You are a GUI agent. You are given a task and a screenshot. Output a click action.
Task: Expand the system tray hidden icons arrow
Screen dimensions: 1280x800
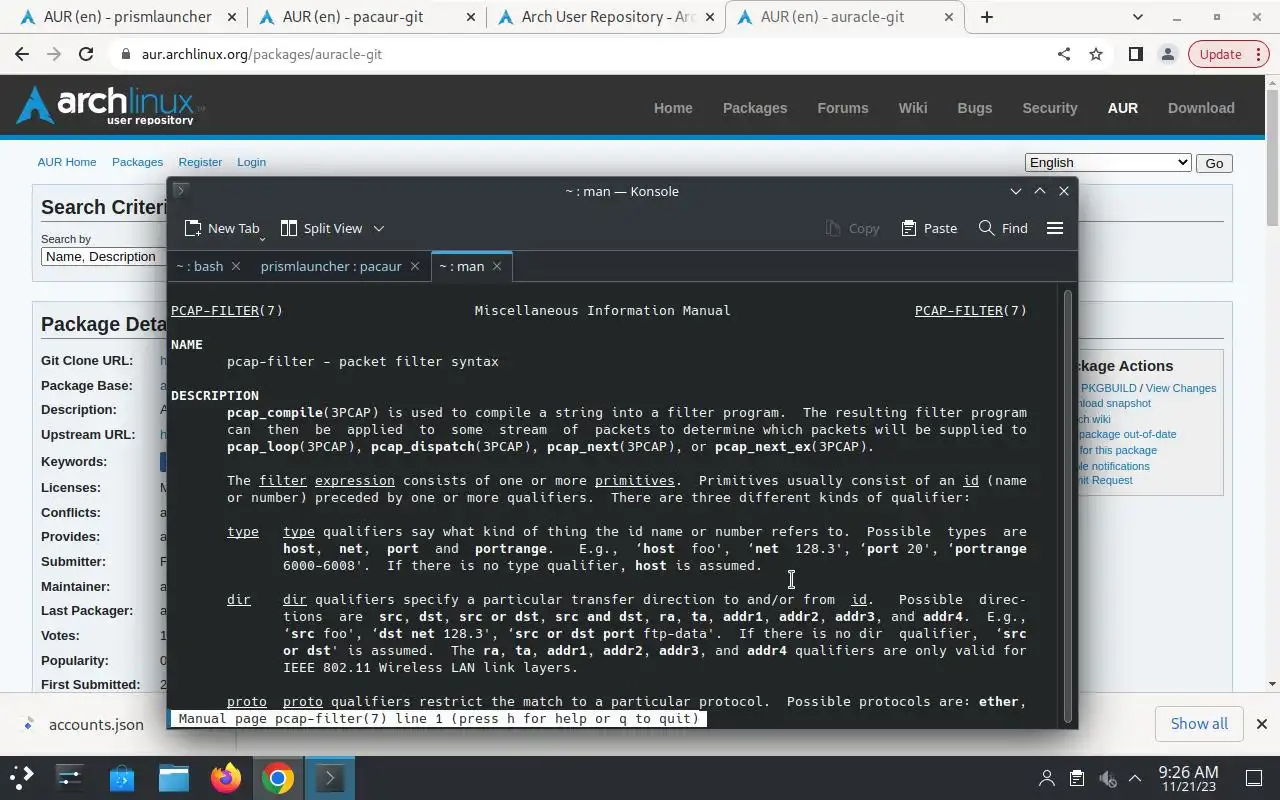1135,778
